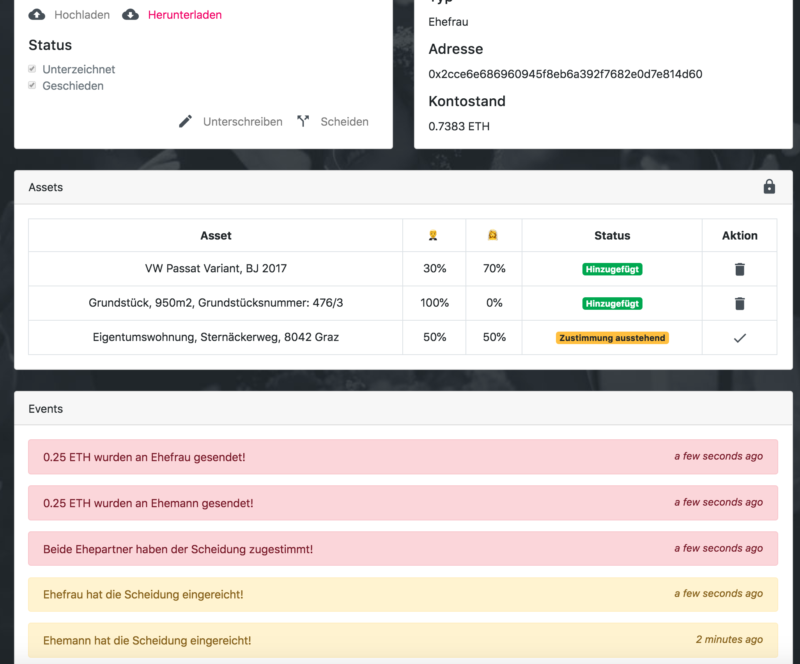This screenshot has width=800, height=664.
Task: Click the download cloud icon beside Herunterladen
Action: pos(131,15)
